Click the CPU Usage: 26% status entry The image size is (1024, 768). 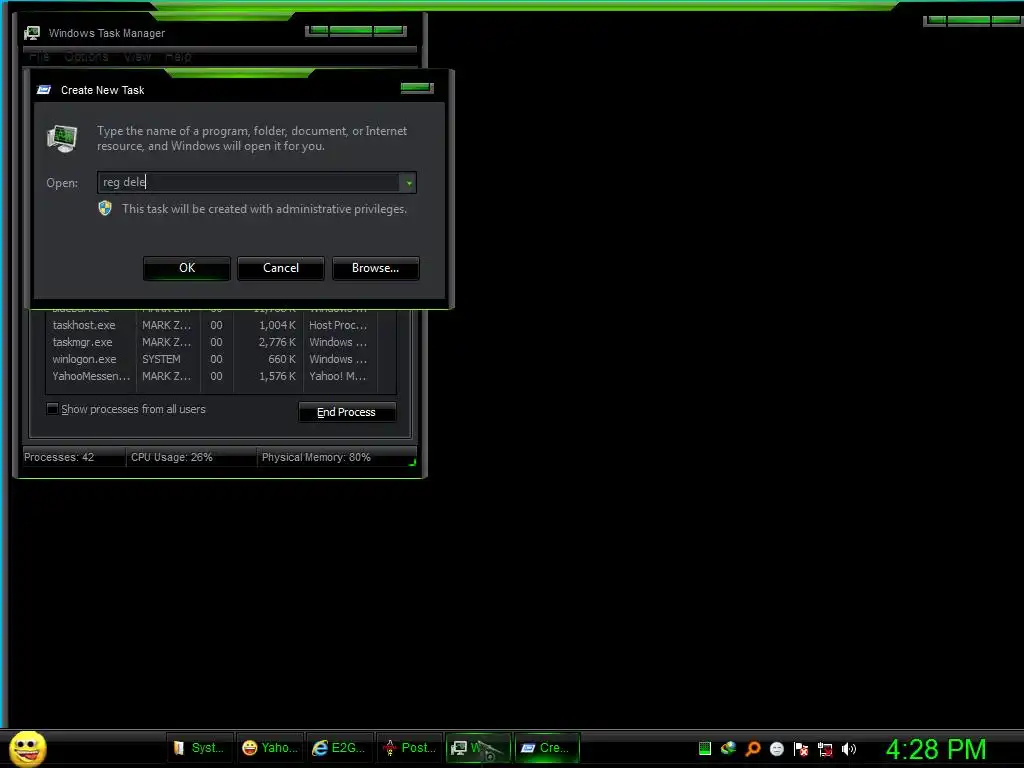pos(172,457)
